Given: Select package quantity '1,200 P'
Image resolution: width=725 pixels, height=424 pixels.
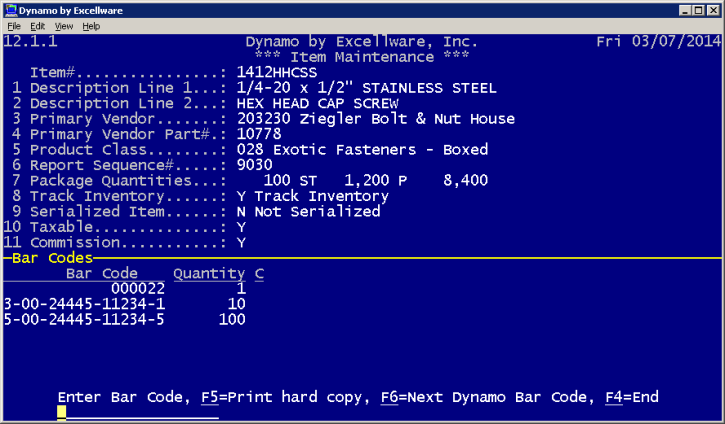Looking at the screenshot, I should [375, 180].
